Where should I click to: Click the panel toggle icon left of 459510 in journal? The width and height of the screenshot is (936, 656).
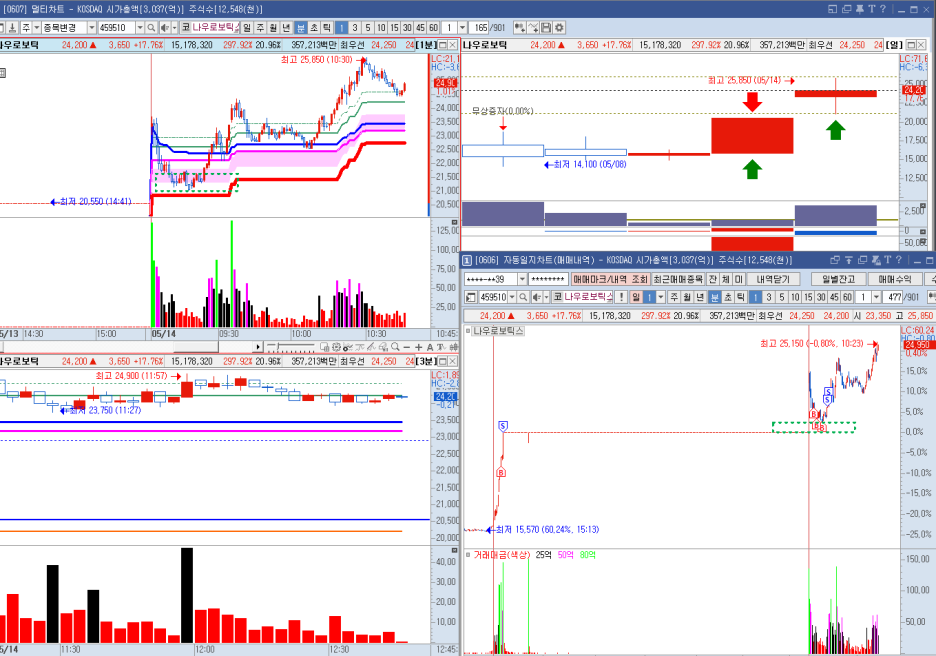[x=470, y=297]
